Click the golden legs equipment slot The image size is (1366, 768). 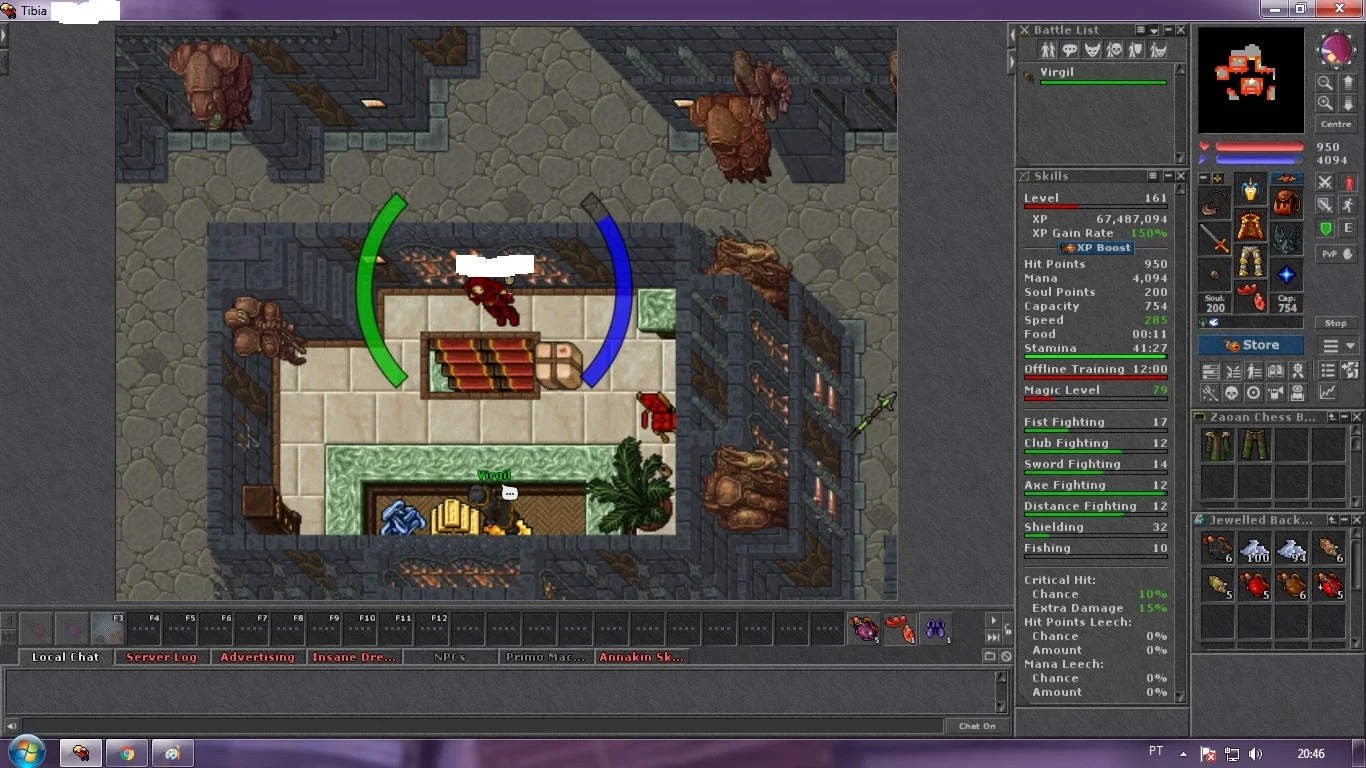[1250, 261]
